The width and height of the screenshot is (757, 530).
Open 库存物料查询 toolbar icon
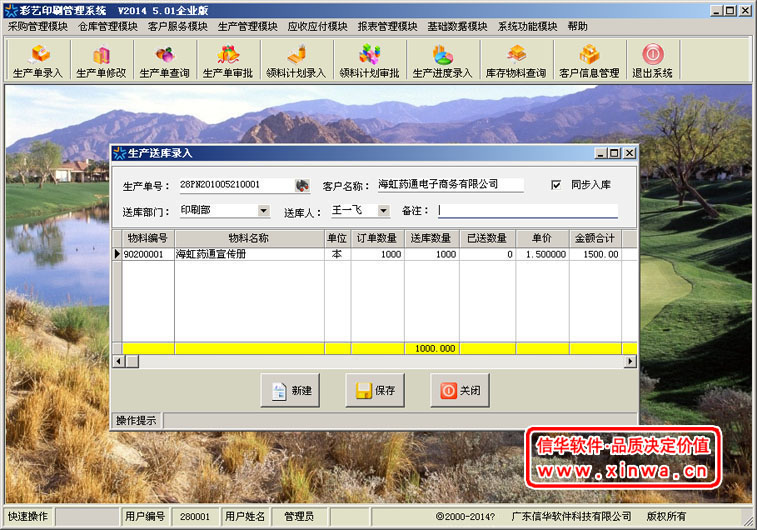(x=516, y=60)
